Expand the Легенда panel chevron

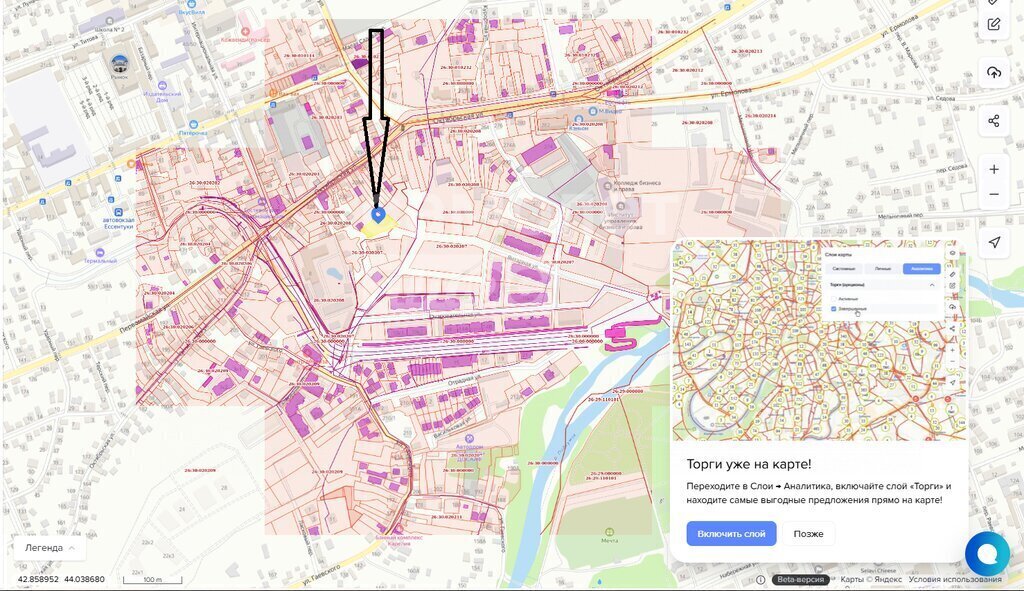(x=72, y=548)
